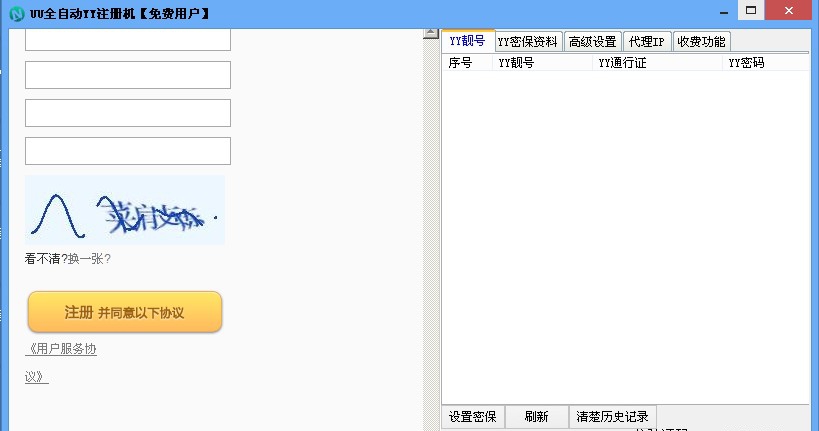Focus the third input field

(128, 113)
